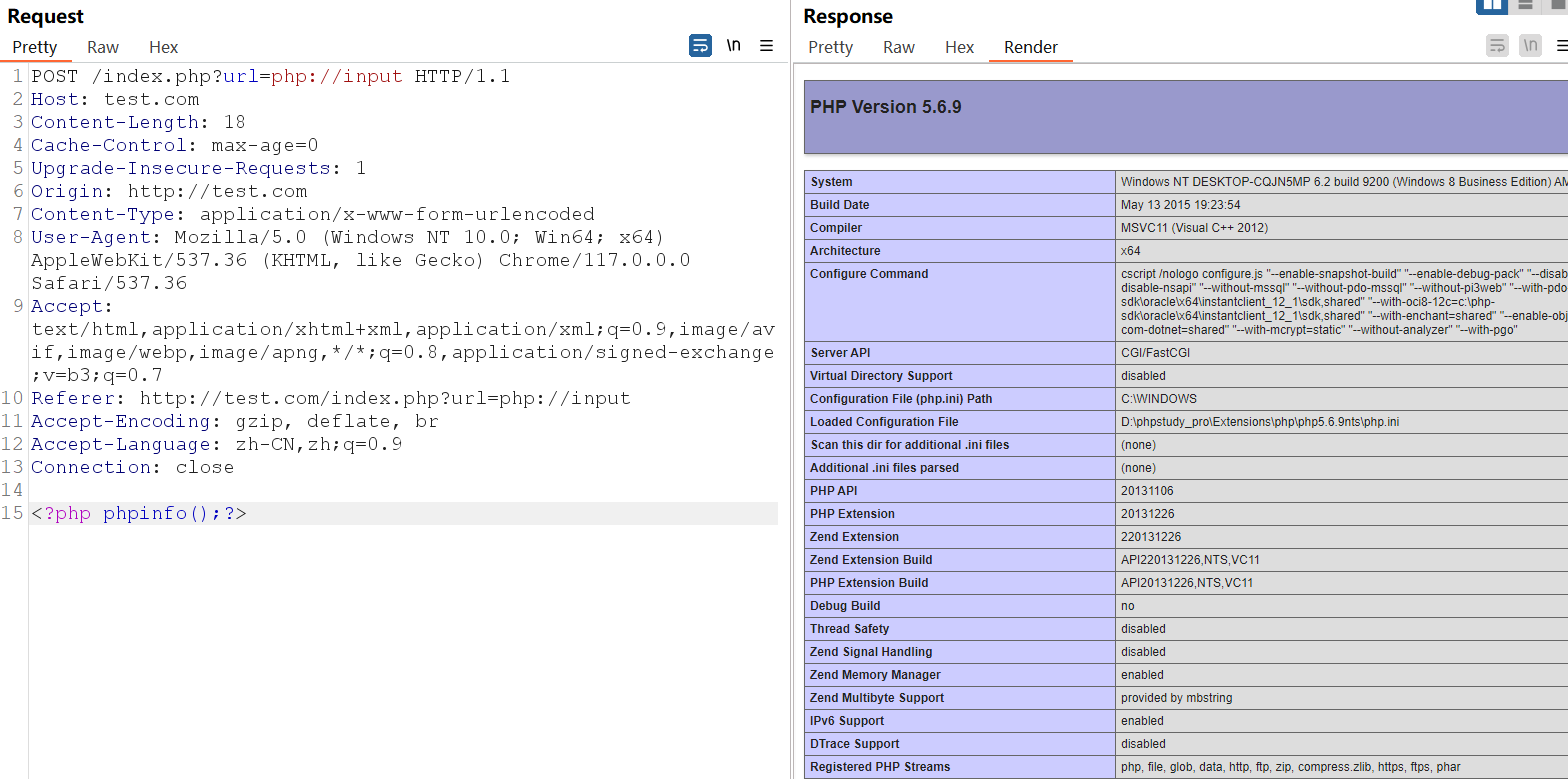Click the 'PHP Extension' row label

[x=853, y=514]
